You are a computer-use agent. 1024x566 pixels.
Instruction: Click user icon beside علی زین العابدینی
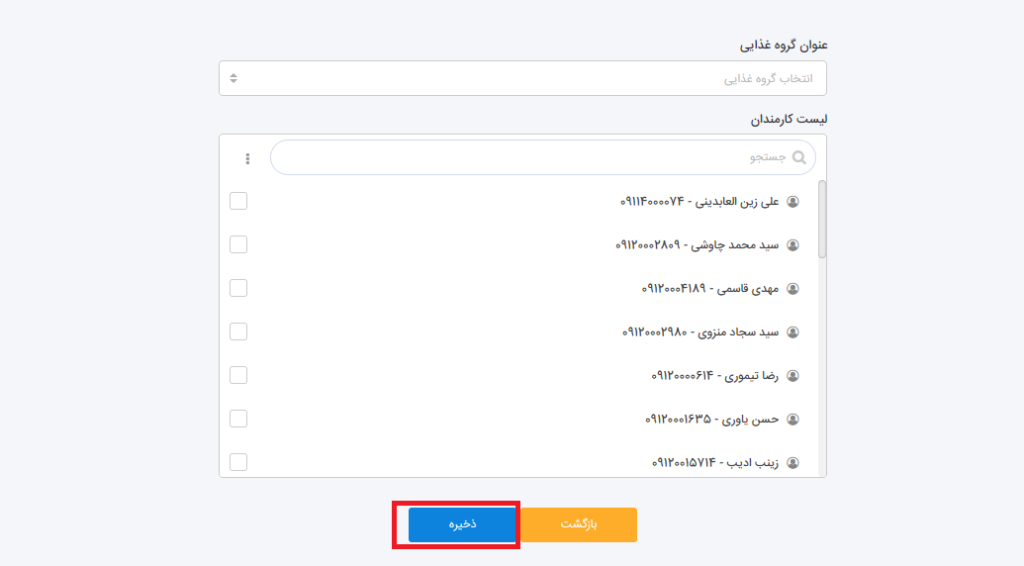tap(794, 202)
